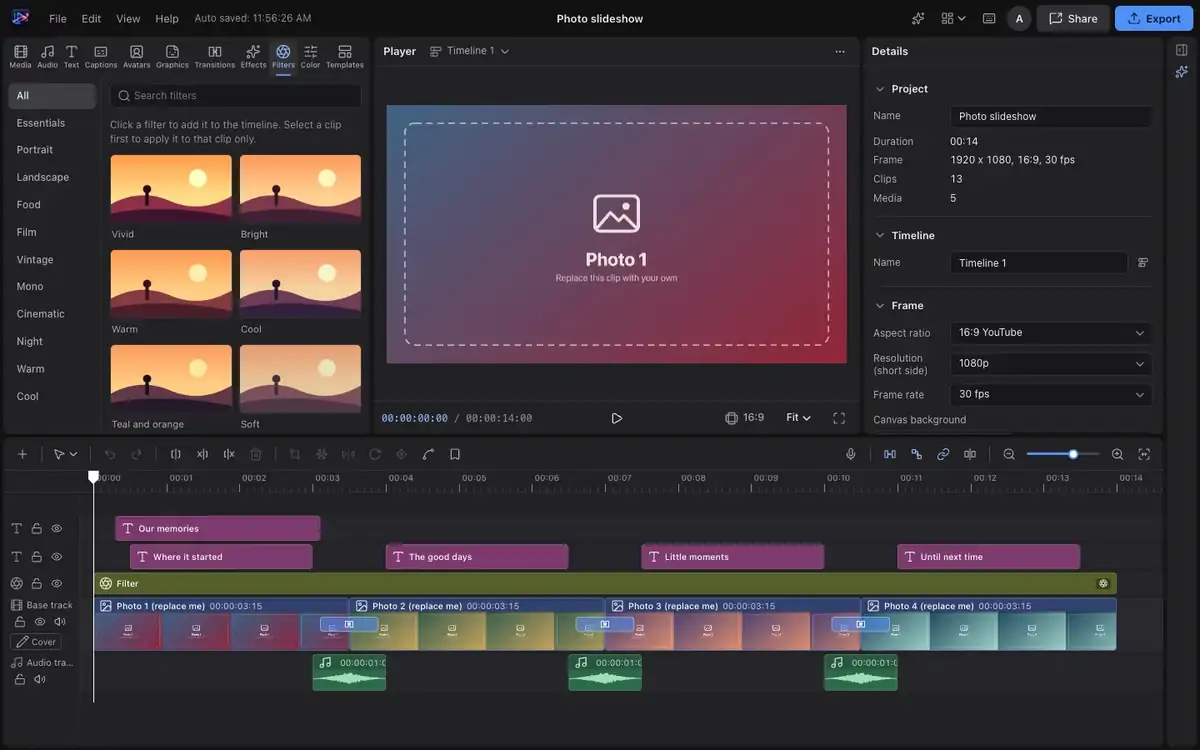Enter fullscreen in the Player
Image resolution: width=1200 pixels, height=750 pixels.
[839, 418]
